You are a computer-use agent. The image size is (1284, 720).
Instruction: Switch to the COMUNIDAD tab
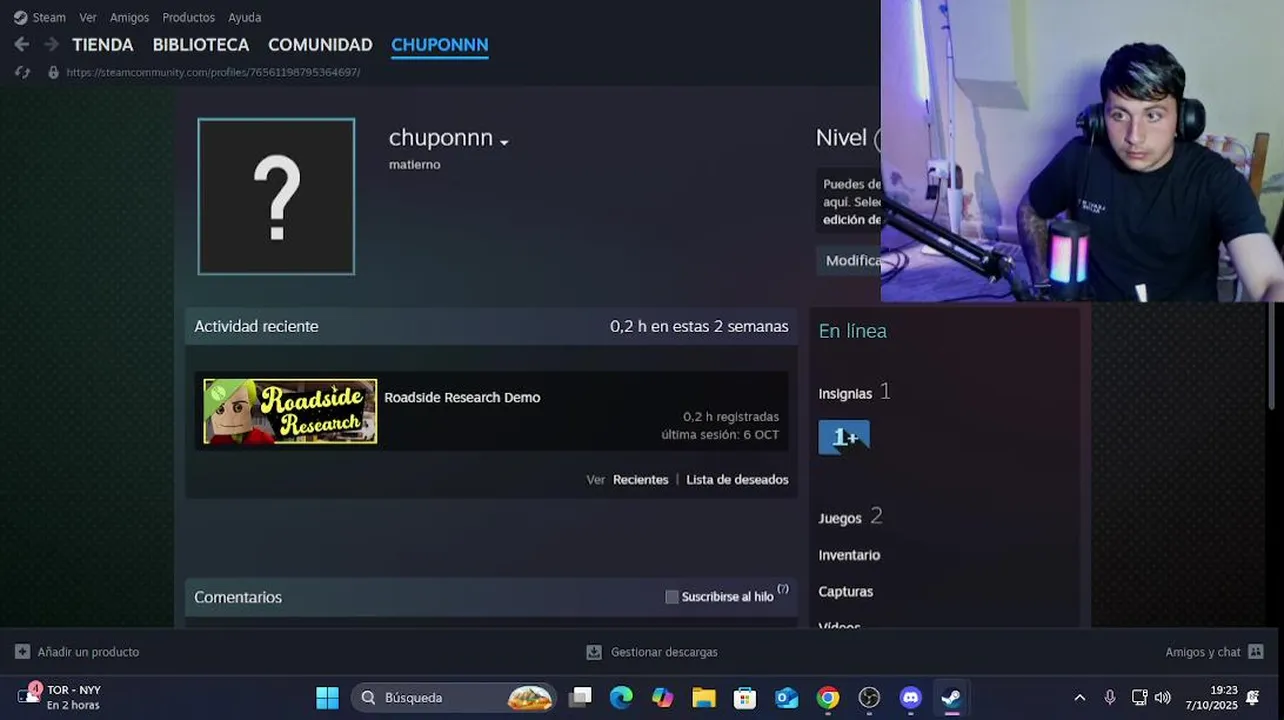pos(320,45)
